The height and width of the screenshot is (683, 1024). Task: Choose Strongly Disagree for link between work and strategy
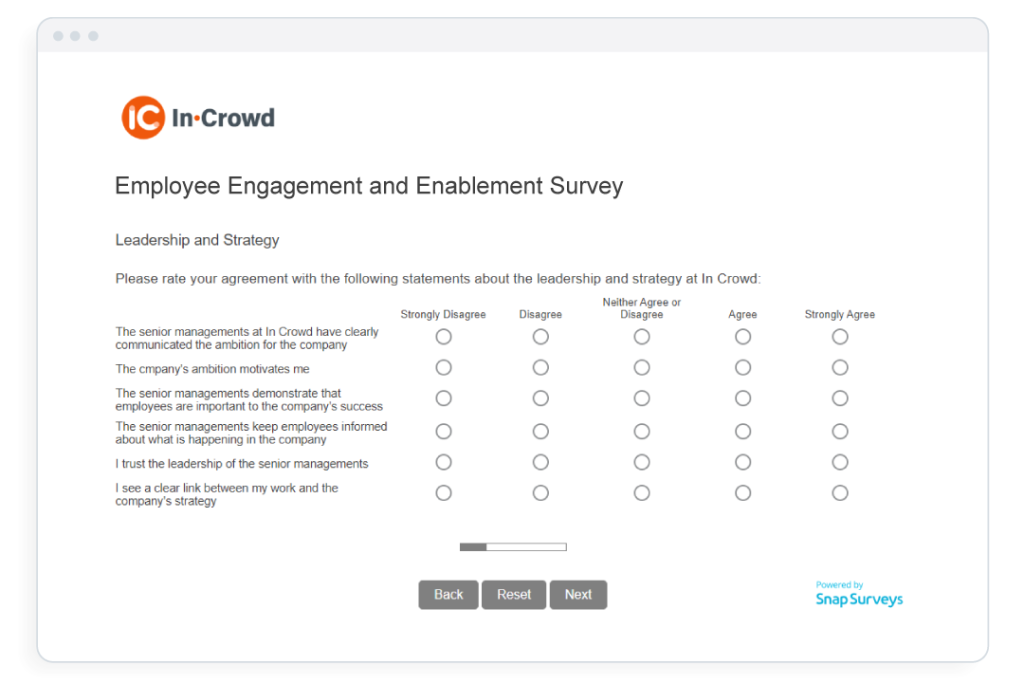point(443,492)
